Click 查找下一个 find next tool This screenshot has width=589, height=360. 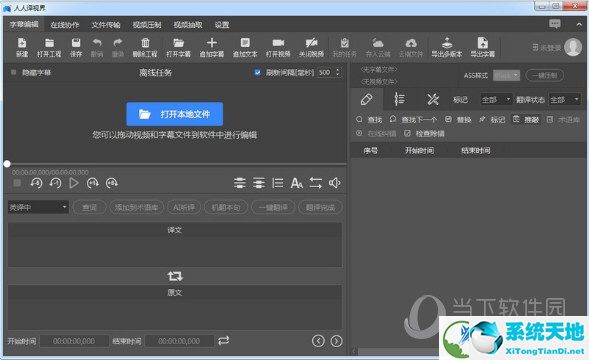(413, 119)
